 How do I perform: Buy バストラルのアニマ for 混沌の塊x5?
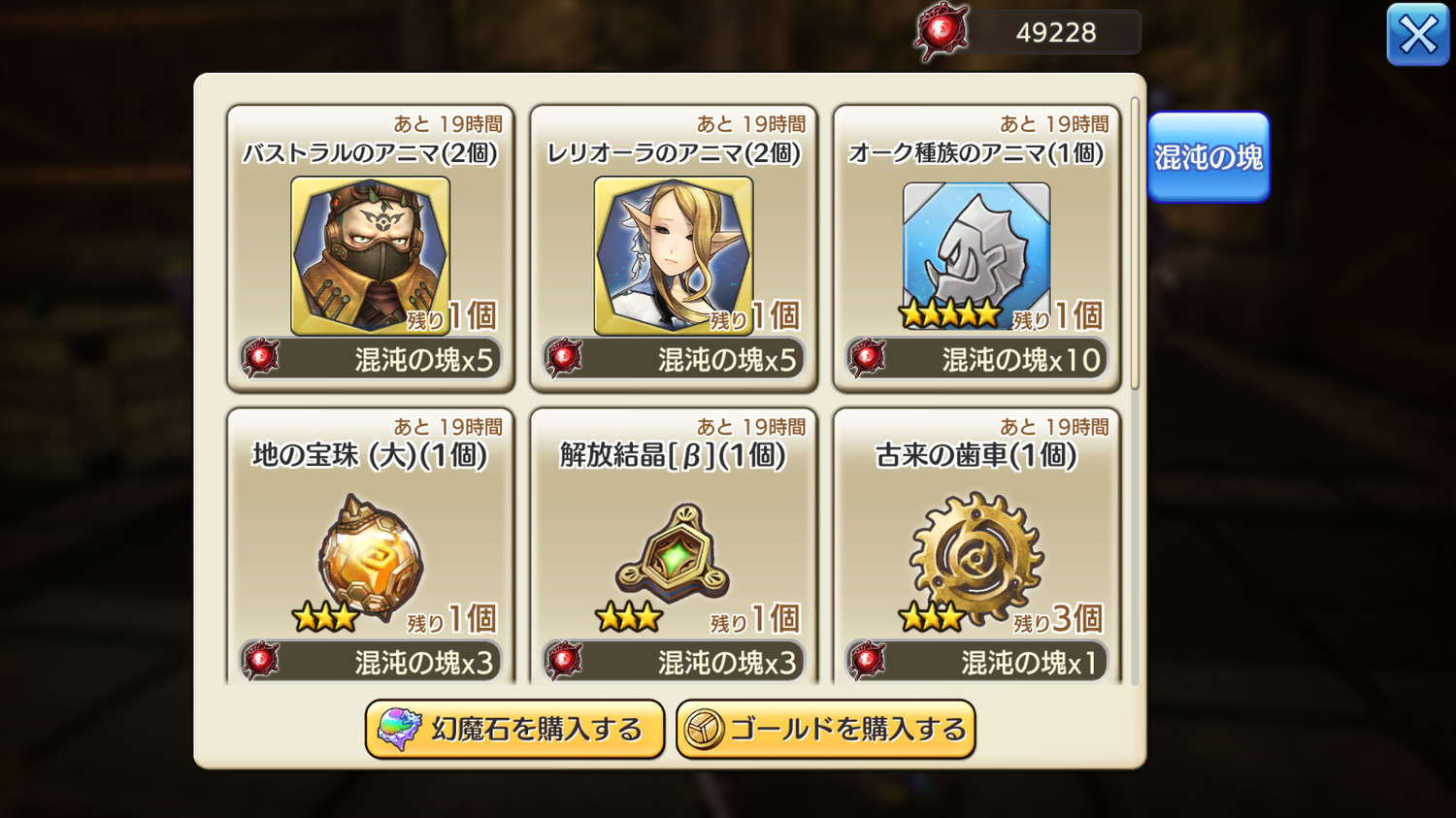pyautogui.click(x=370, y=359)
